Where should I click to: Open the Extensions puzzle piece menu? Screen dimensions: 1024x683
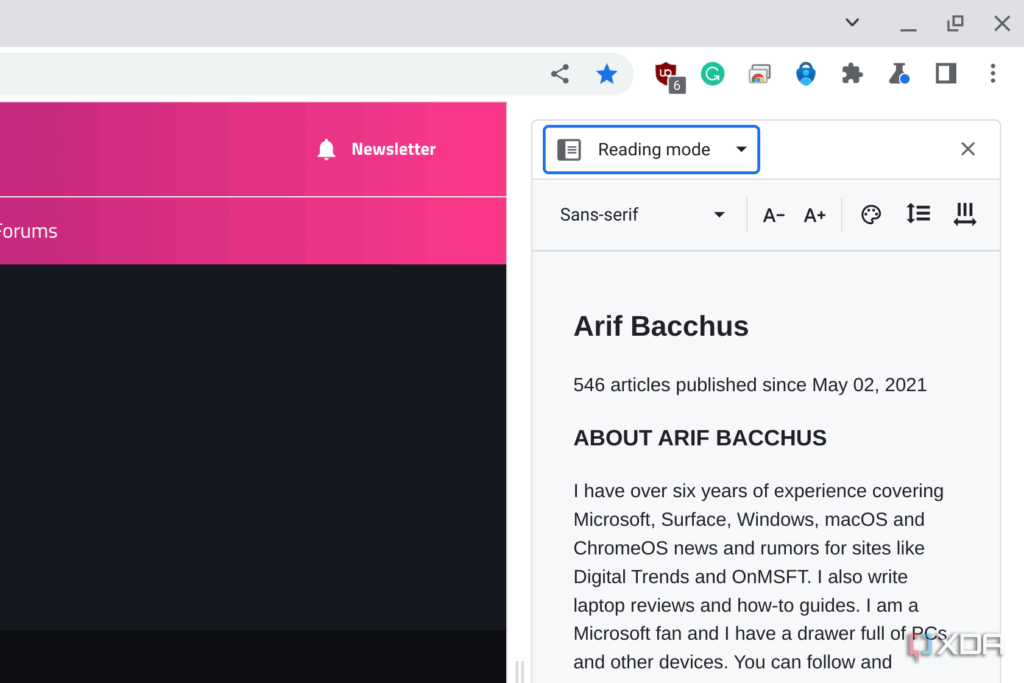(x=852, y=74)
